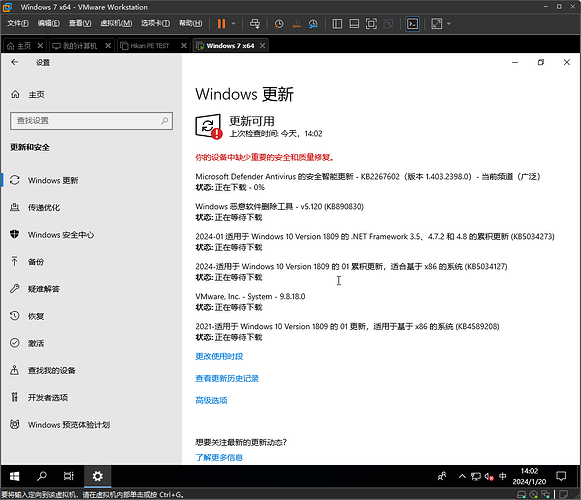This screenshot has width=581, height=500.
Task: Close the Windows 7 x64 tab
Action: [262, 46]
